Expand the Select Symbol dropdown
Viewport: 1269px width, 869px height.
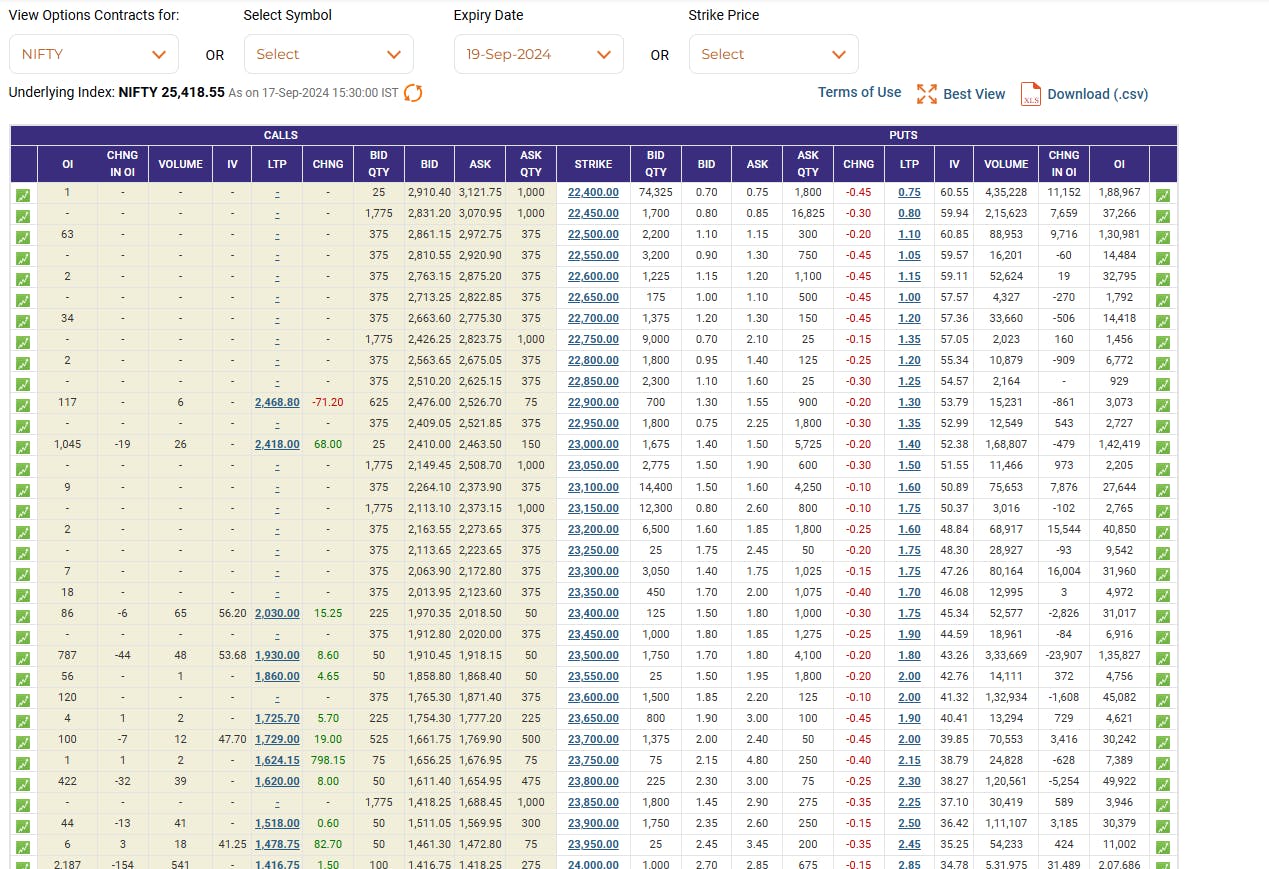click(x=328, y=54)
